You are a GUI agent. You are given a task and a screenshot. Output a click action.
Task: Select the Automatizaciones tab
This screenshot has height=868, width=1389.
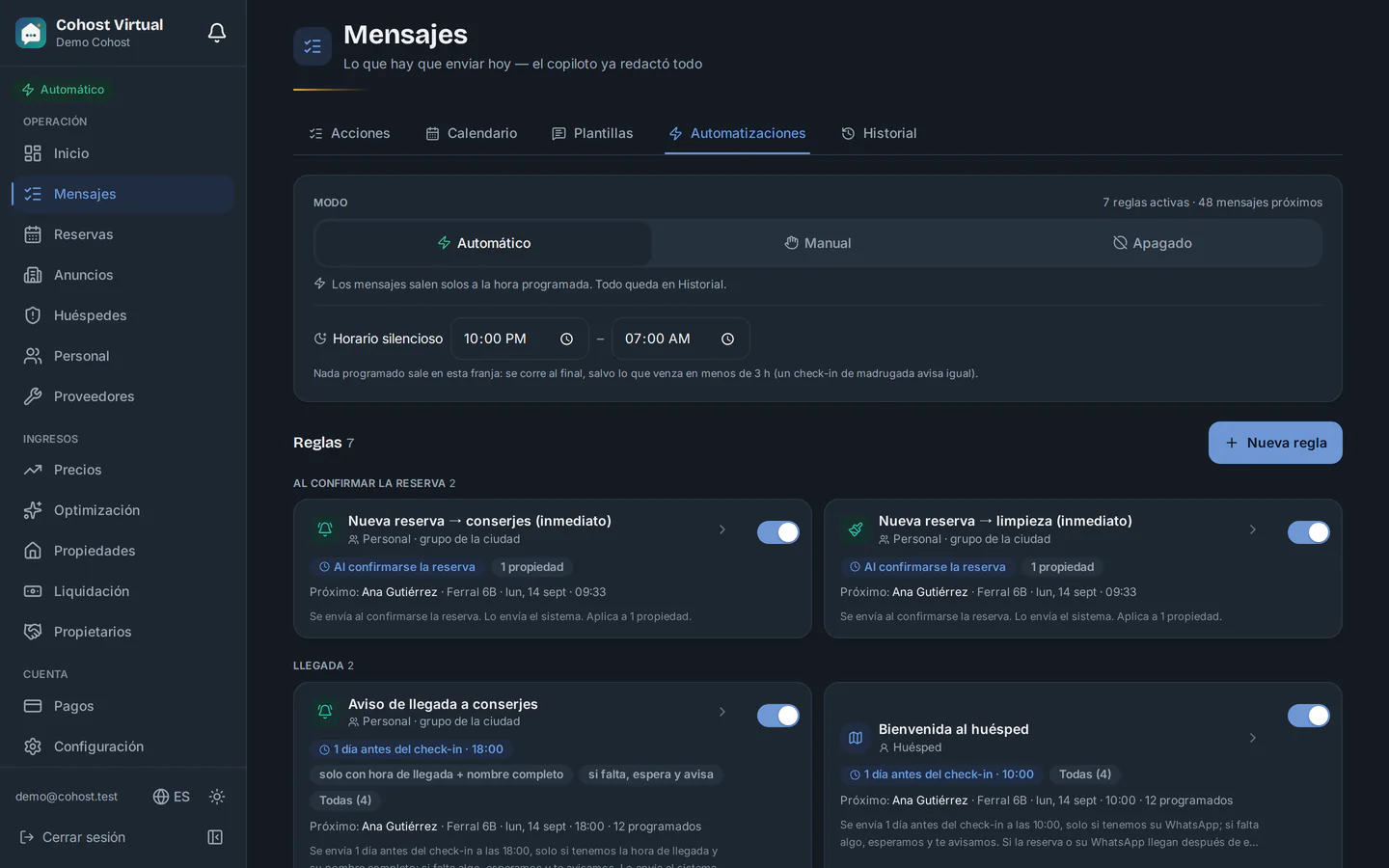(737, 133)
